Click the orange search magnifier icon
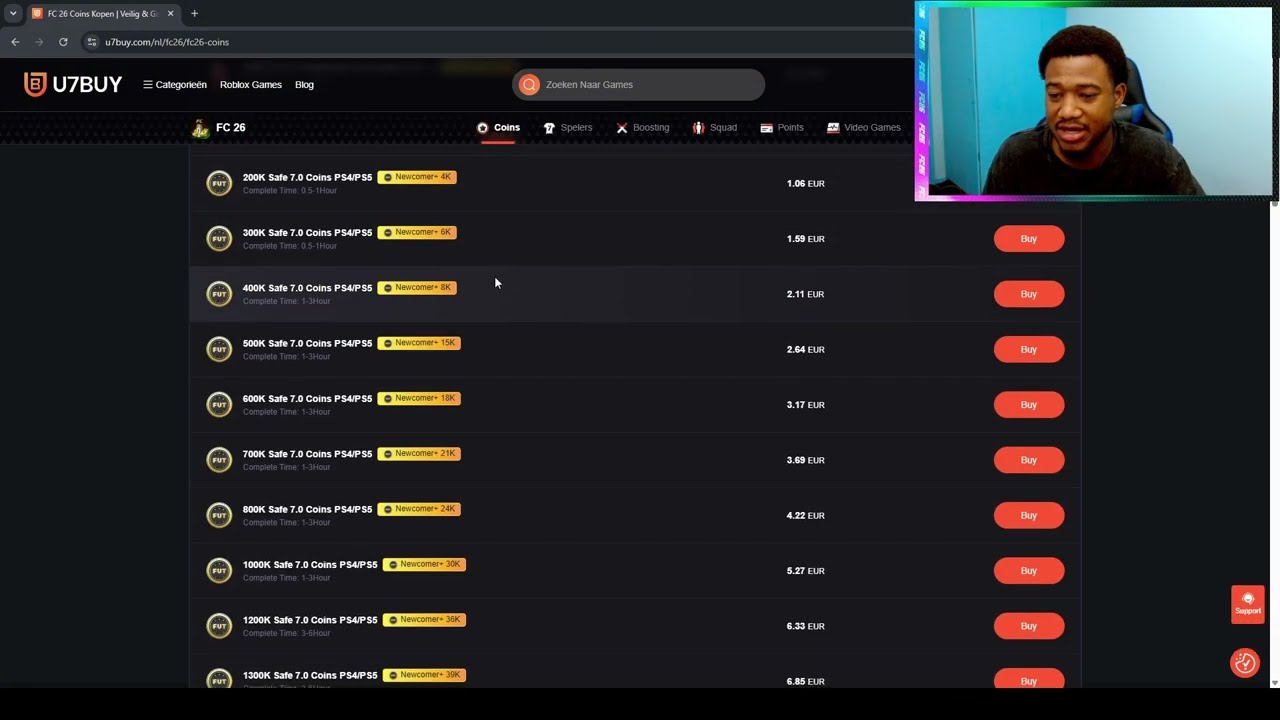The width and height of the screenshot is (1280, 720). point(529,85)
